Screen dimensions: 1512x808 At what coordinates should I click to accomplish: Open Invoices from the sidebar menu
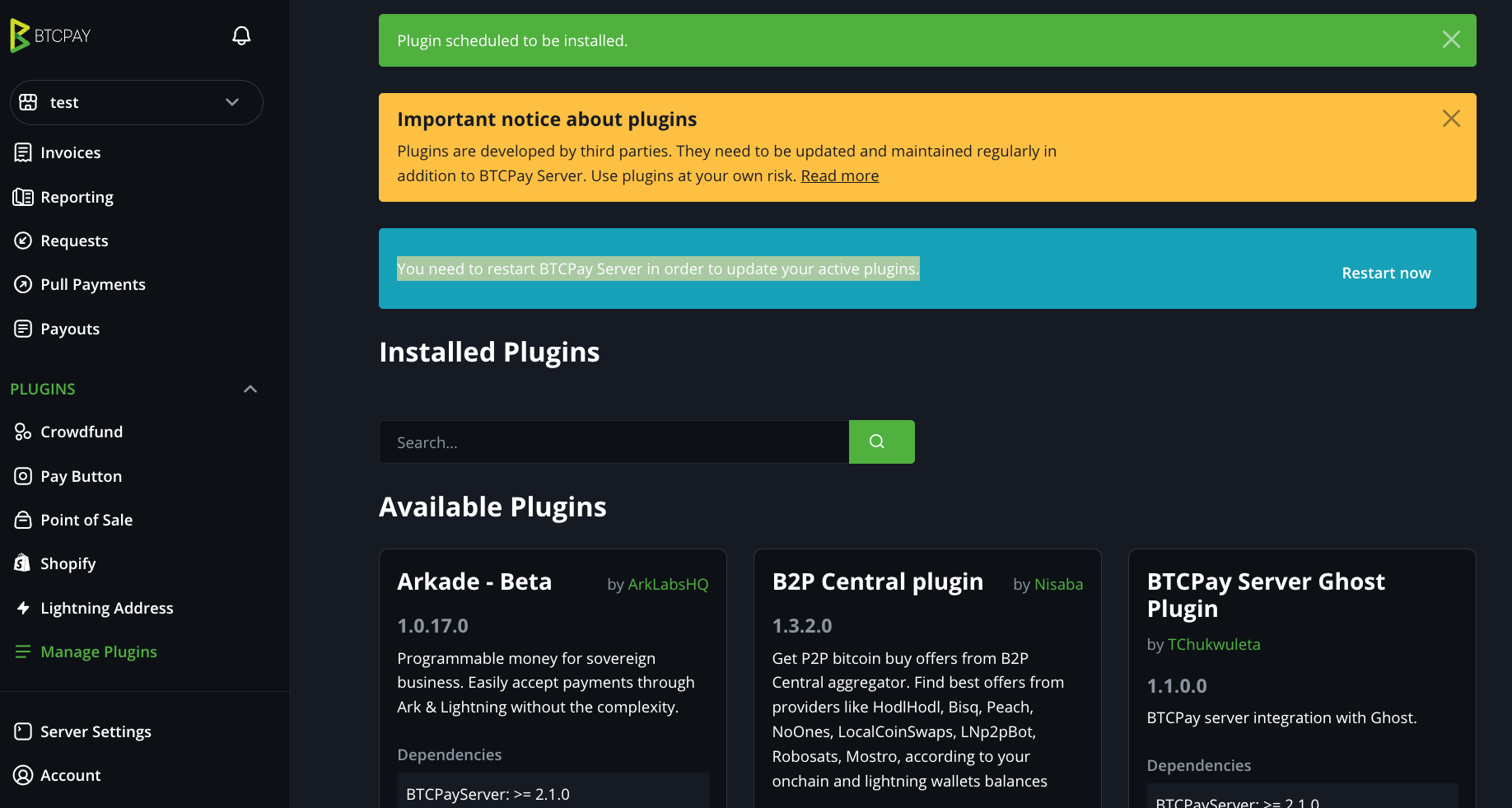(70, 152)
